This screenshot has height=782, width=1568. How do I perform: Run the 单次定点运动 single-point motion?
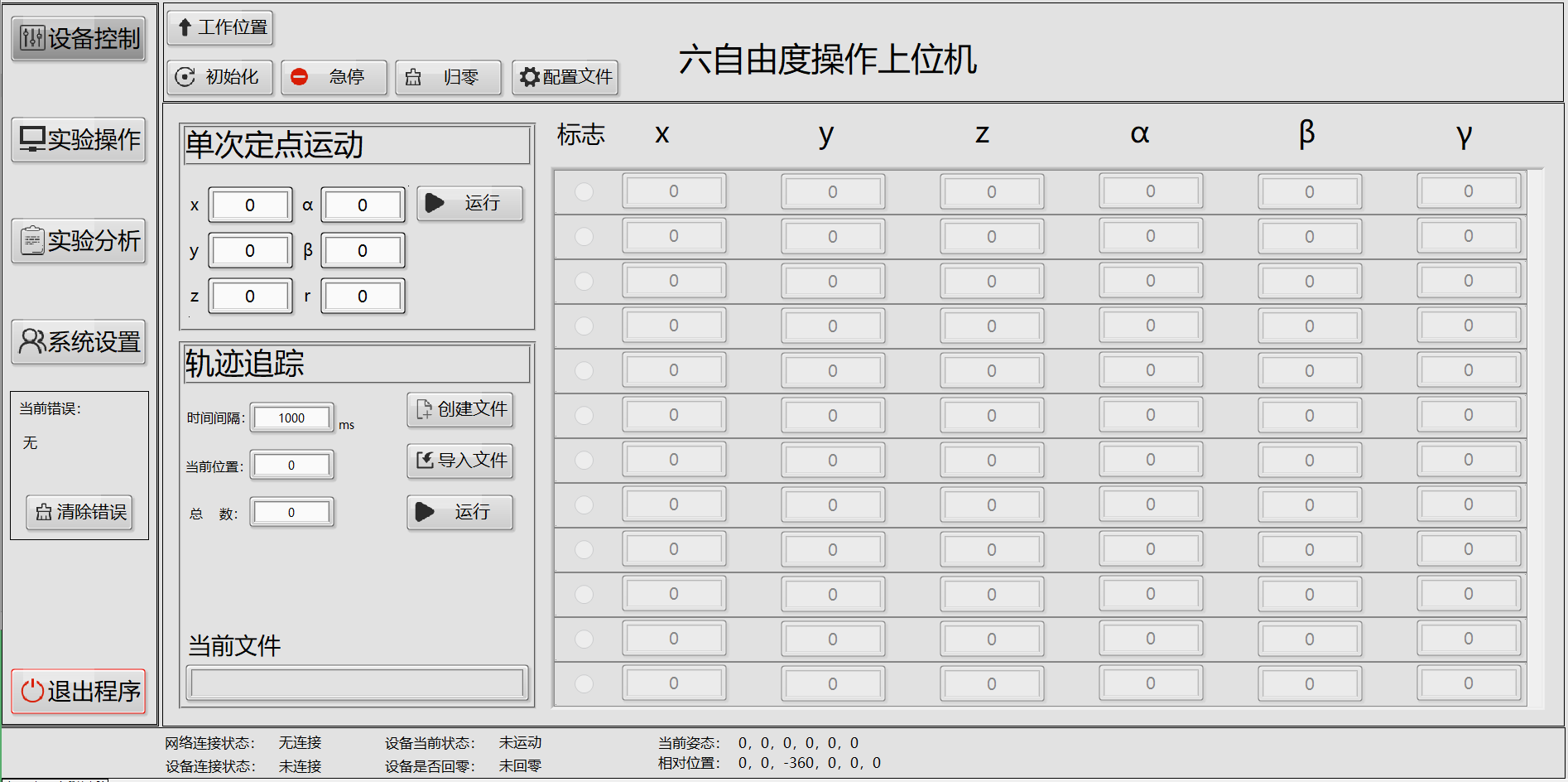coord(469,203)
